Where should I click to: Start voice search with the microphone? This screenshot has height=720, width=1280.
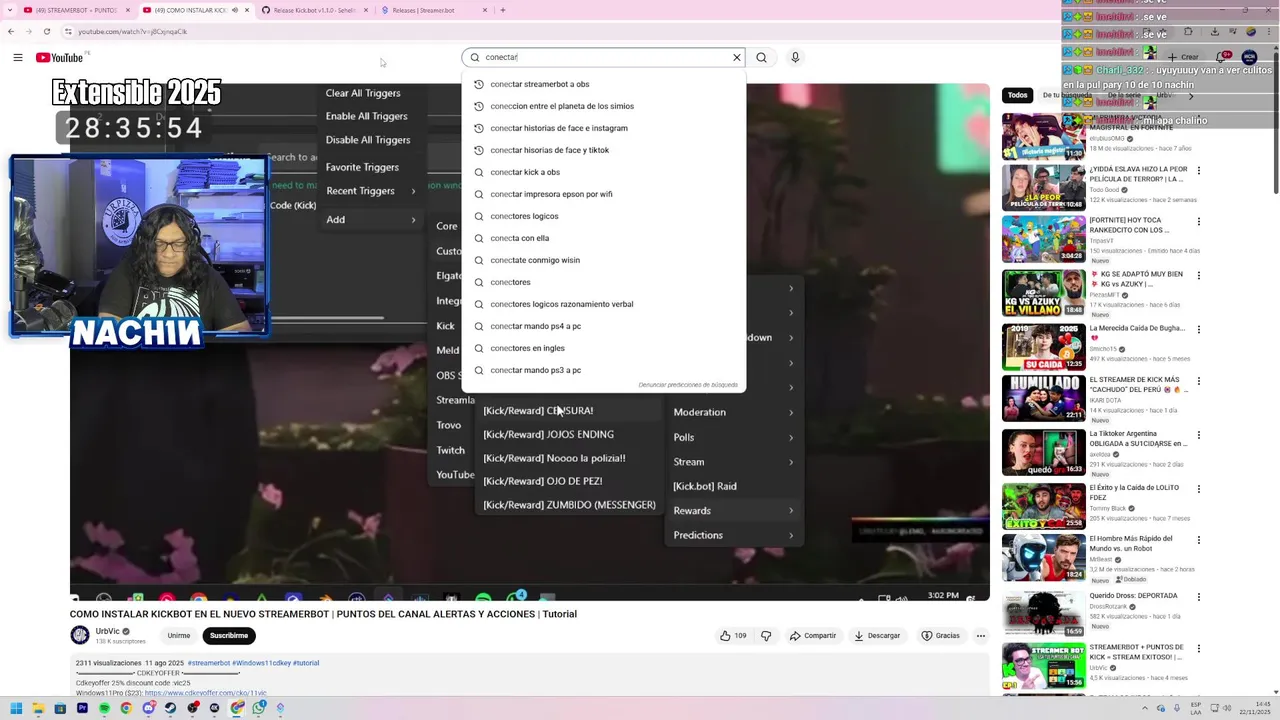coord(795,58)
